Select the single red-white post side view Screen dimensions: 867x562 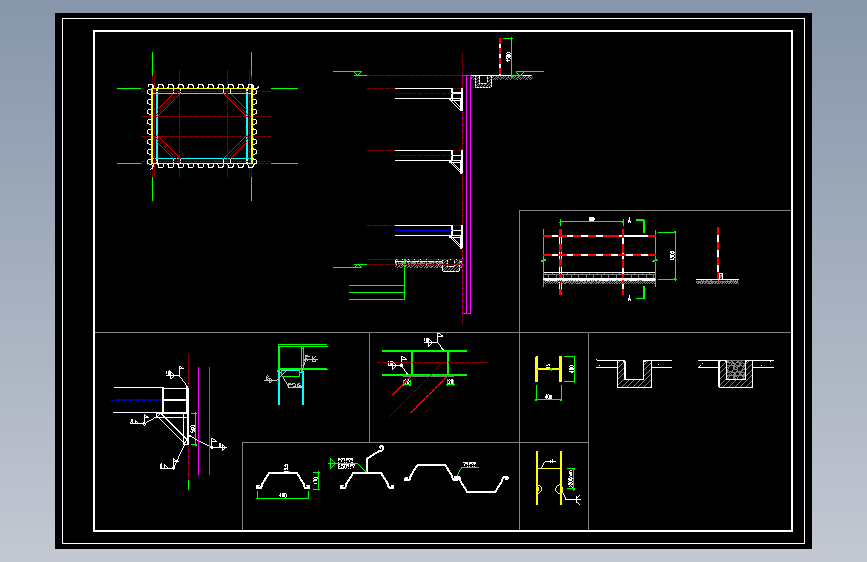(718, 255)
